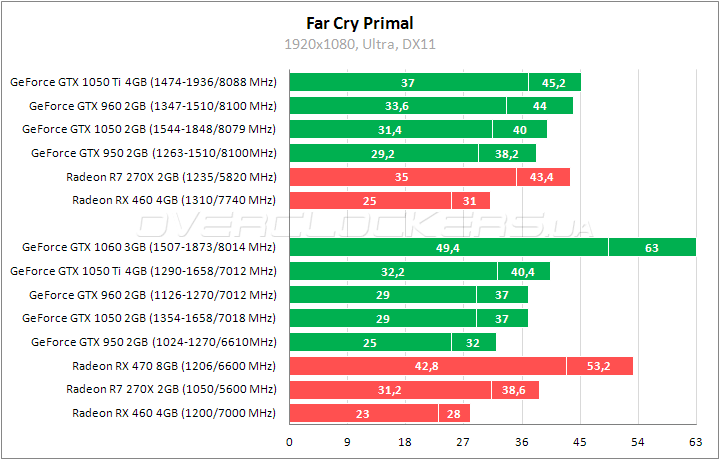Screen dimensions: 720x460
Task: Click the GTX 1050 Ti (1290-1658/7012 MHz) label
Action: pyautogui.click(x=142, y=271)
